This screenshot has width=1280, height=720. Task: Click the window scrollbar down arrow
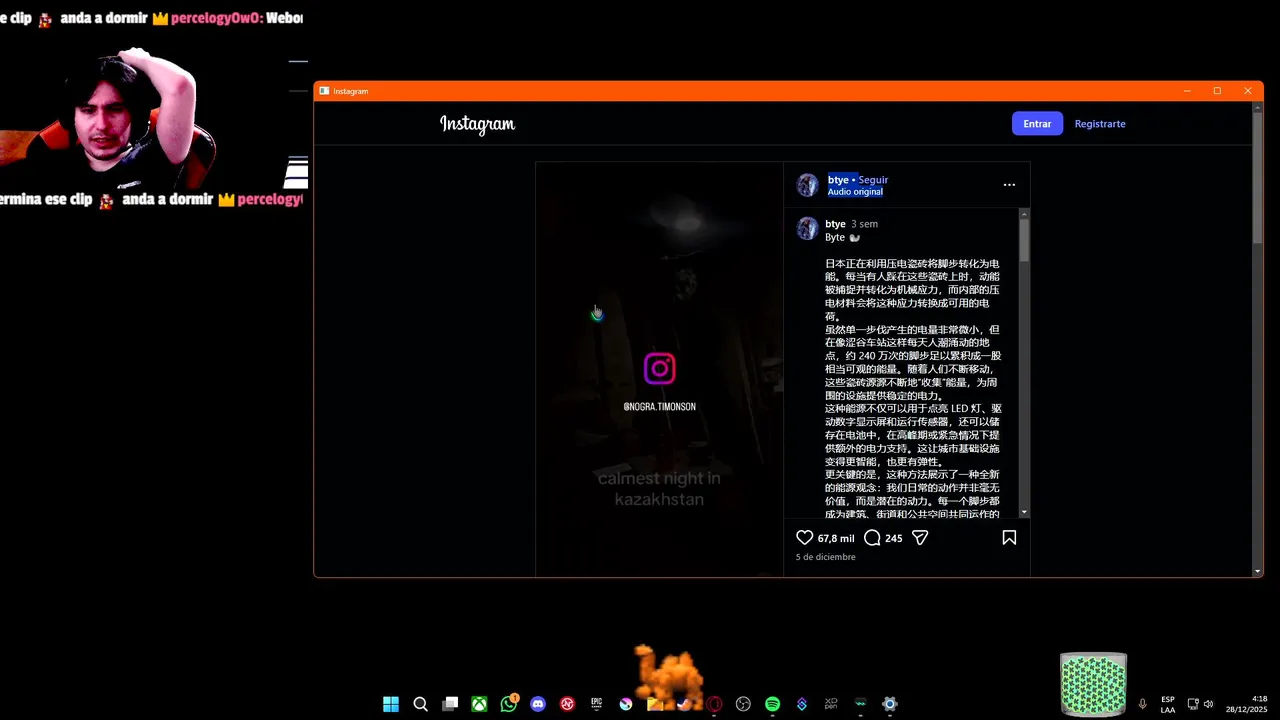pos(1258,571)
